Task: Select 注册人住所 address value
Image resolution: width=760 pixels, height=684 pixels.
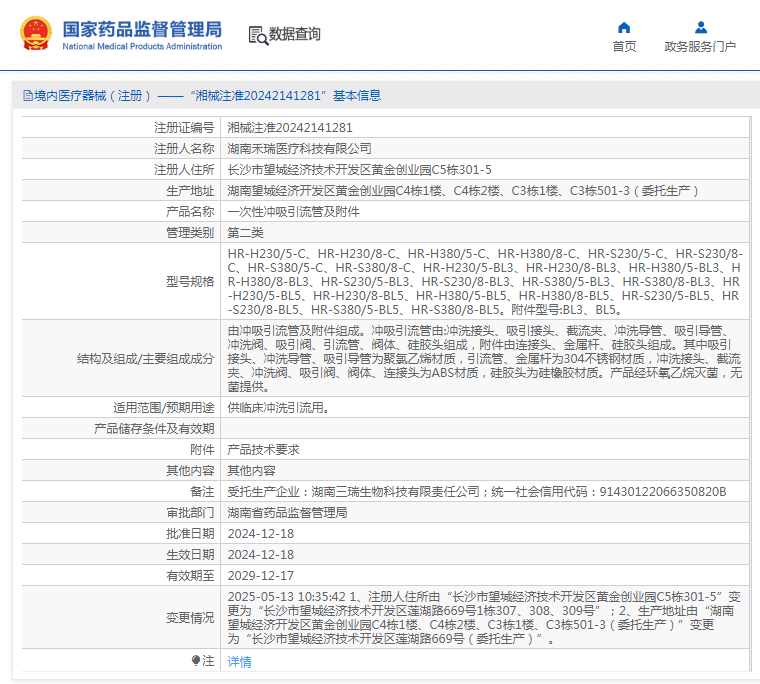Action: coord(359,170)
